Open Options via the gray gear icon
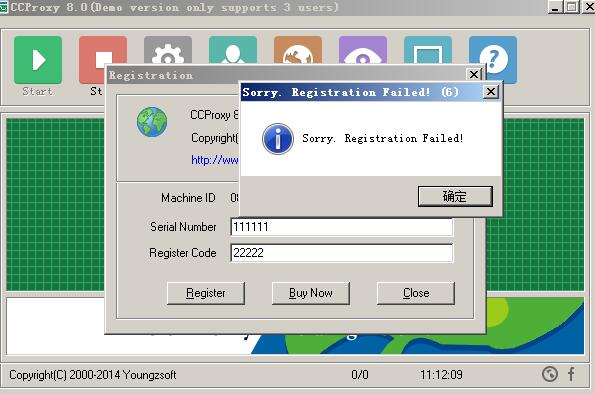Screen dimensions: 595x394 click(168, 50)
